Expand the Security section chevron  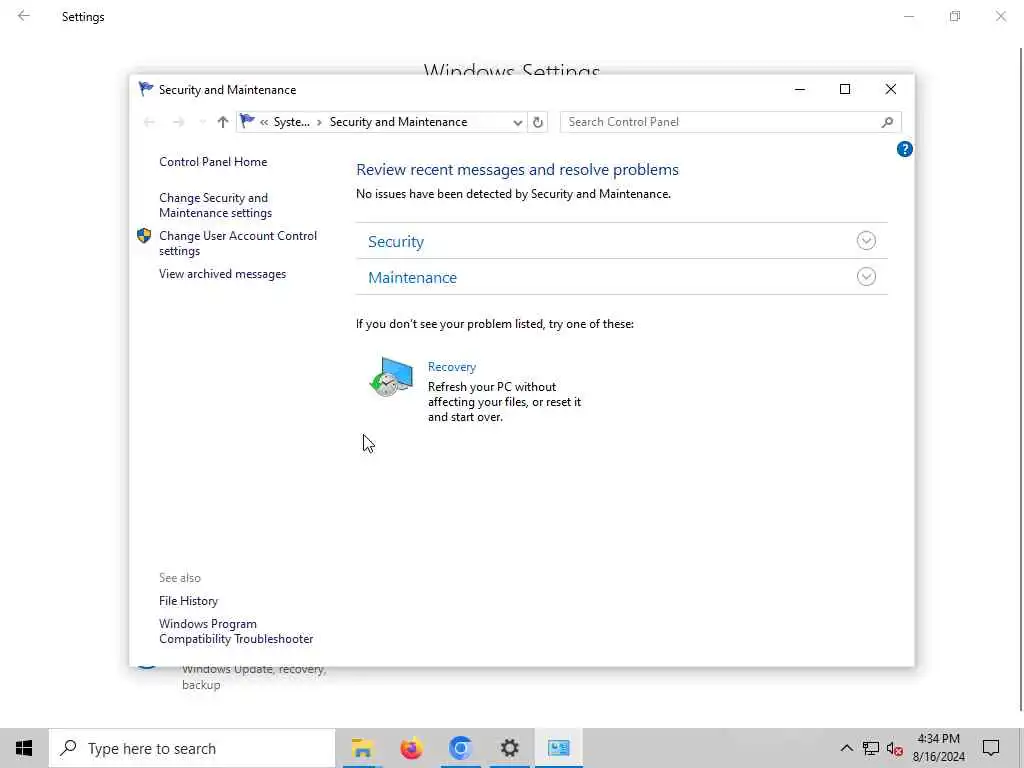[866, 241]
